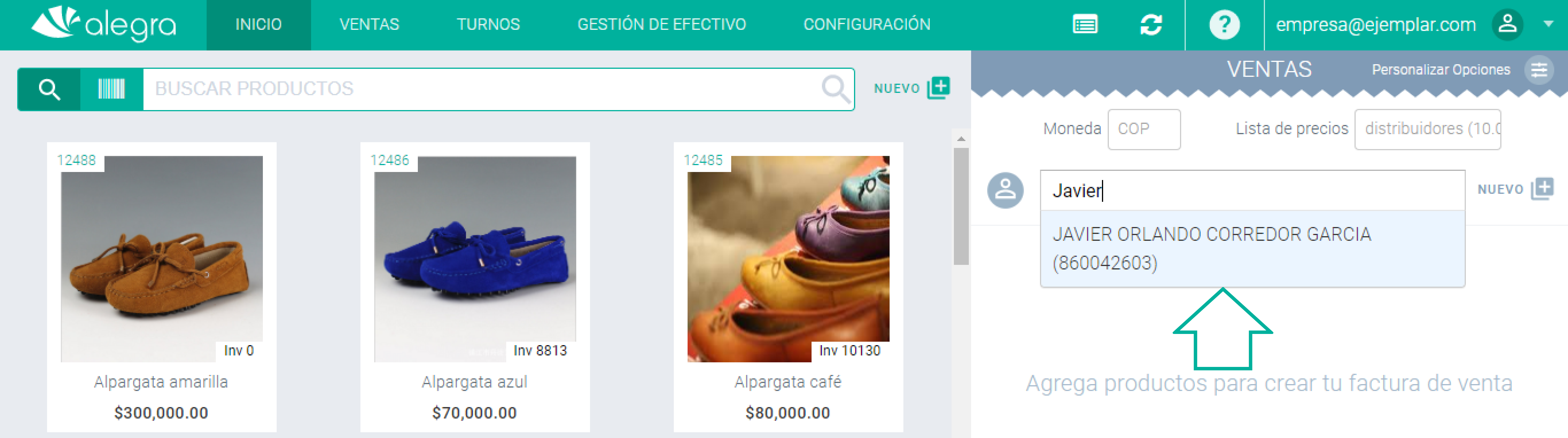This screenshot has height=438, width=1568.
Task: Open the invoice list icon in header
Action: click(1085, 25)
